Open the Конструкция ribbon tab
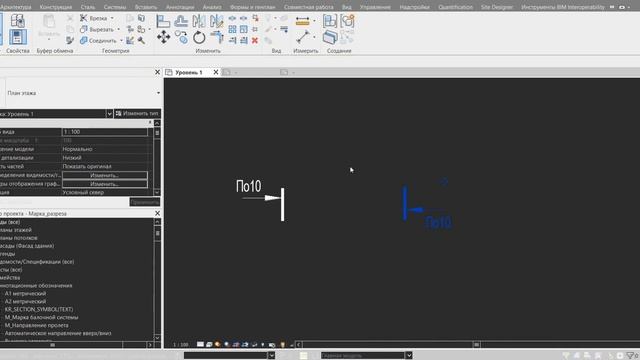Screen dimensions: 640x360 [x=56, y=7]
